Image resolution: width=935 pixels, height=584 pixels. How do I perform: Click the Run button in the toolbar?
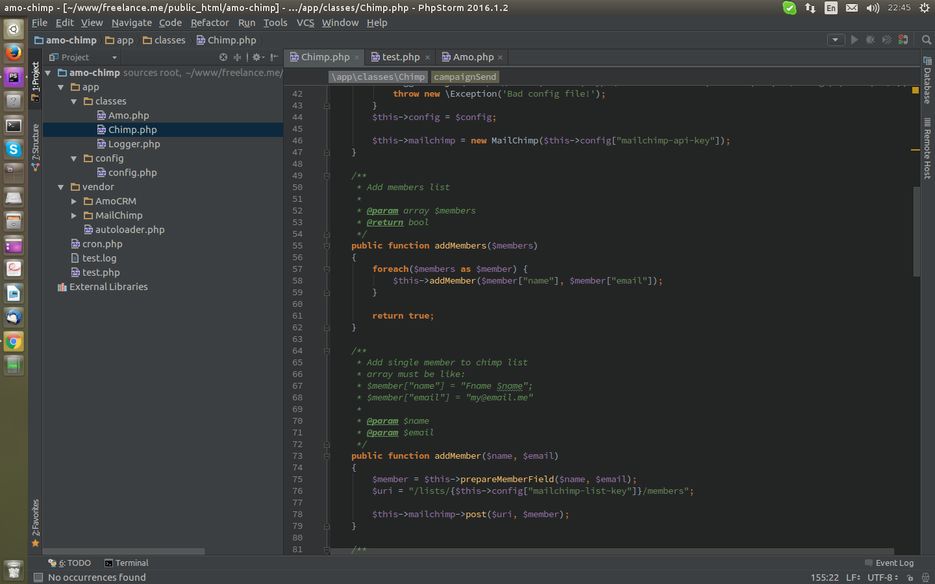pyautogui.click(x=854, y=39)
